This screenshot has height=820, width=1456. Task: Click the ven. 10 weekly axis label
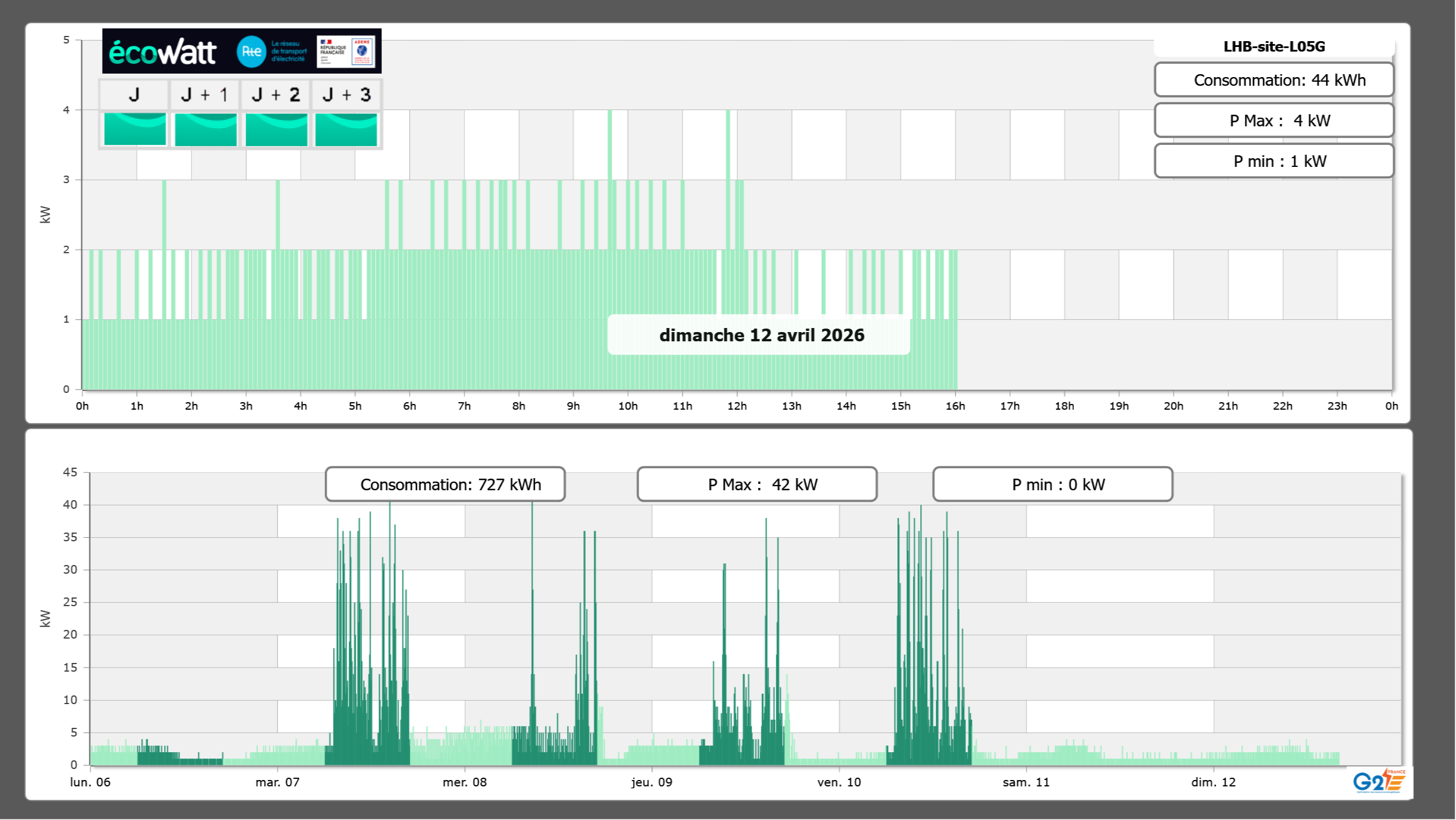[x=838, y=782]
